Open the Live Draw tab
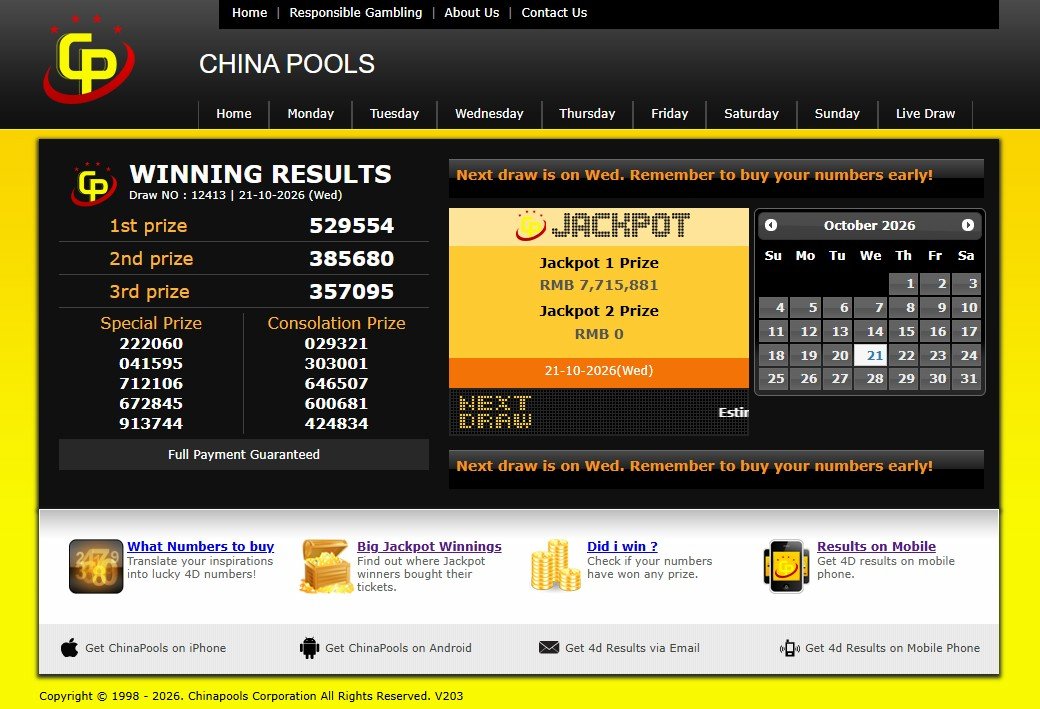Image resolution: width=1040 pixels, height=709 pixels. click(925, 114)
